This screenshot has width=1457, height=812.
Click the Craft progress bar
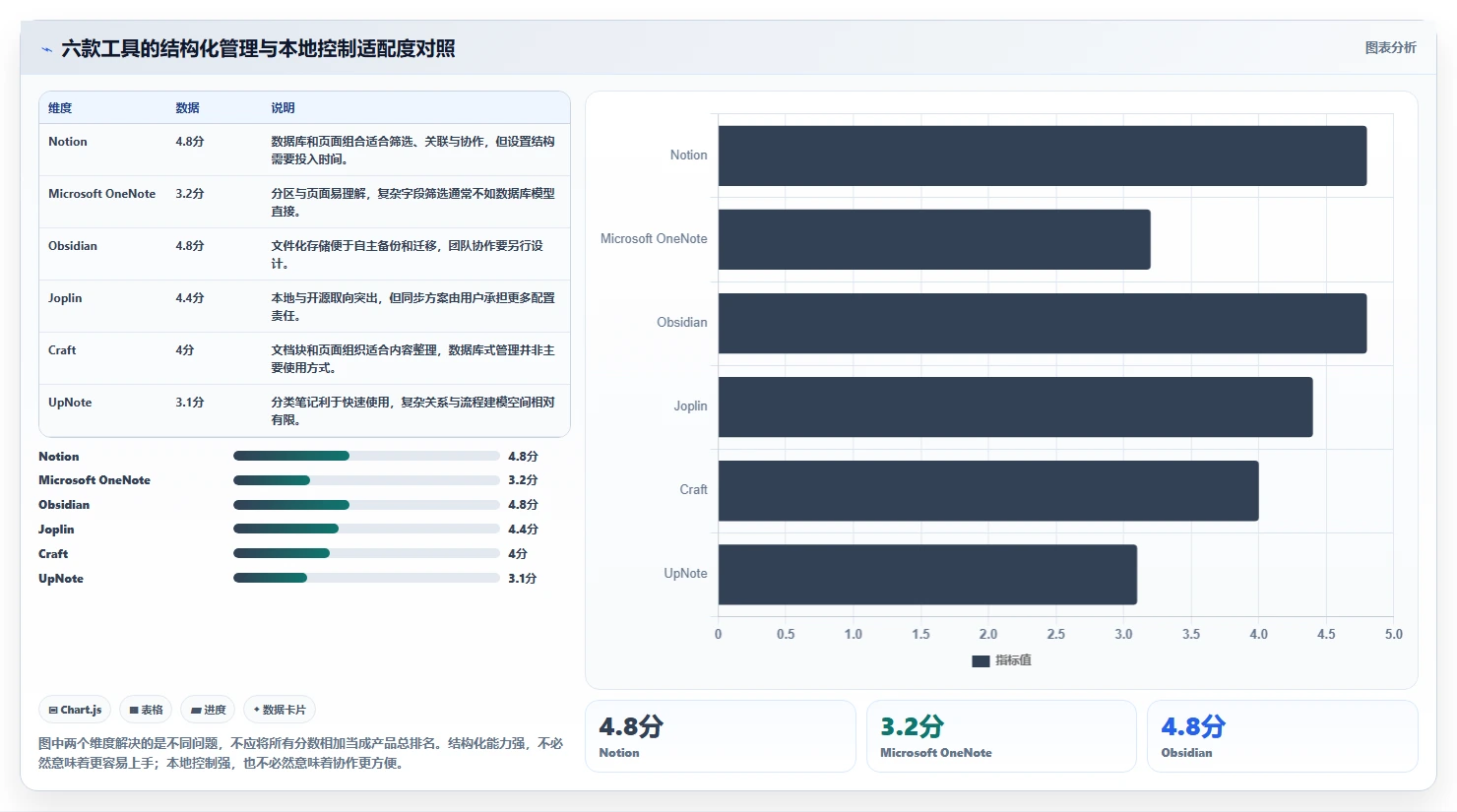tap(366, 554)
